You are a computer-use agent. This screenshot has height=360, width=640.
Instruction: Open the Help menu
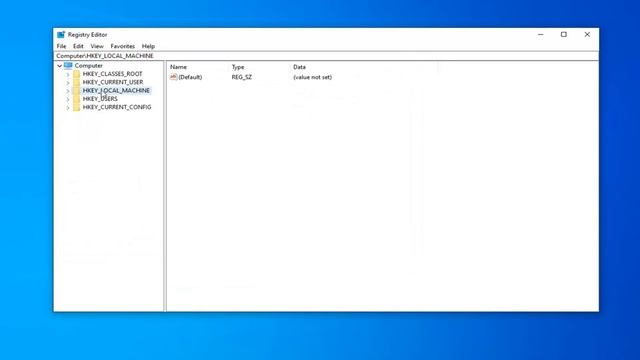point(148,46)
